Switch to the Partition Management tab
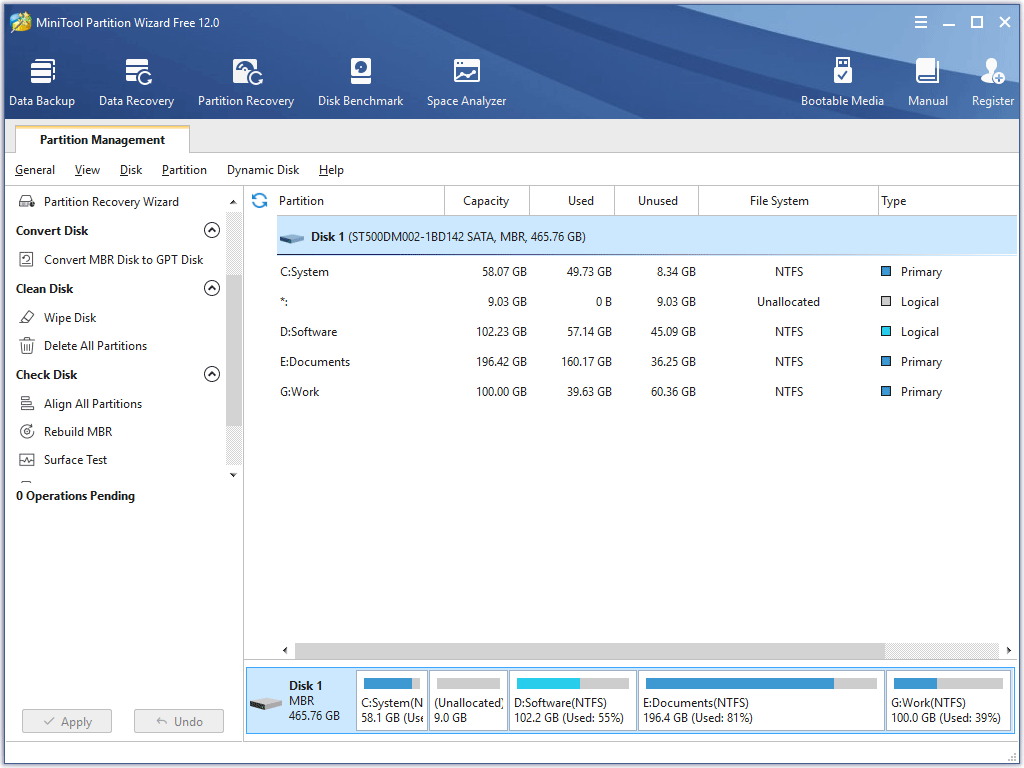This screenshot has height=768, width=1024. [101, 139]
